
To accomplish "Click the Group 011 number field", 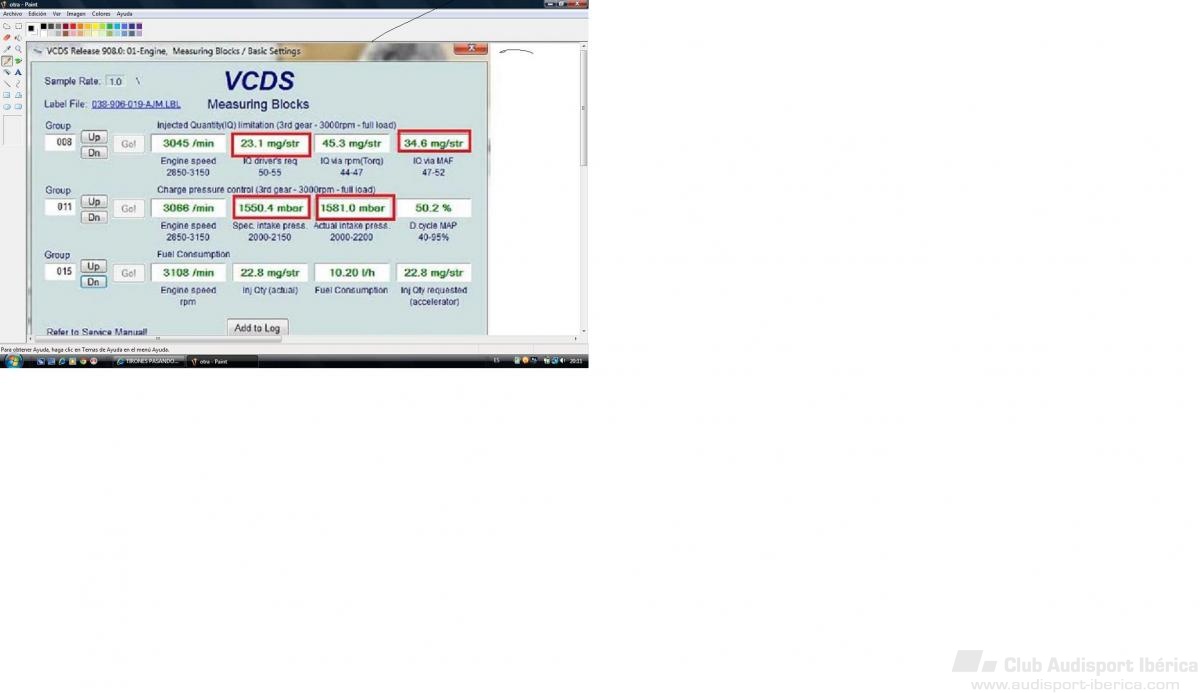I will [x=60, y=208].
